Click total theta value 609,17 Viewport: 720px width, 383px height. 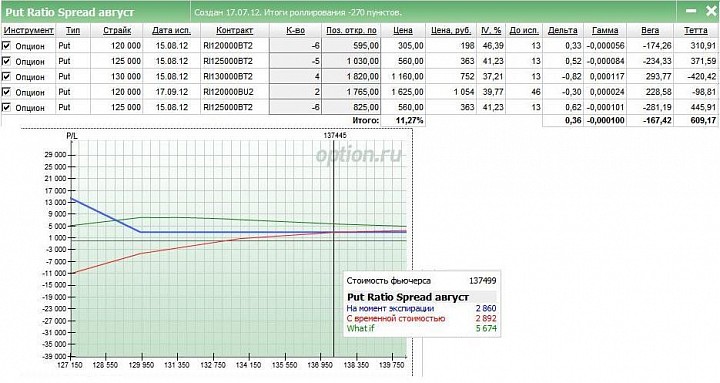(x=703, y=121)
